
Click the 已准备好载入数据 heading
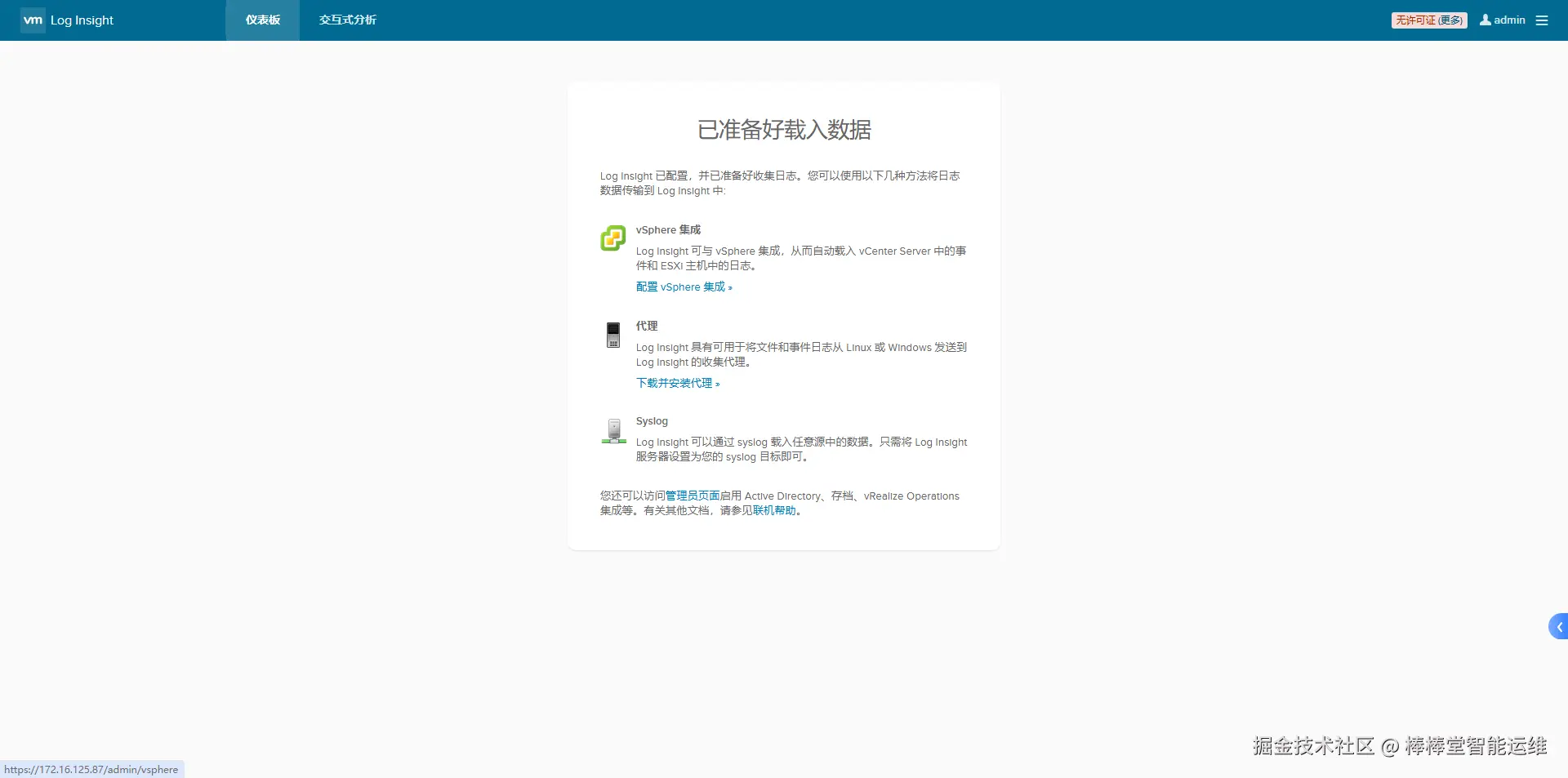[x=784, y=130]
